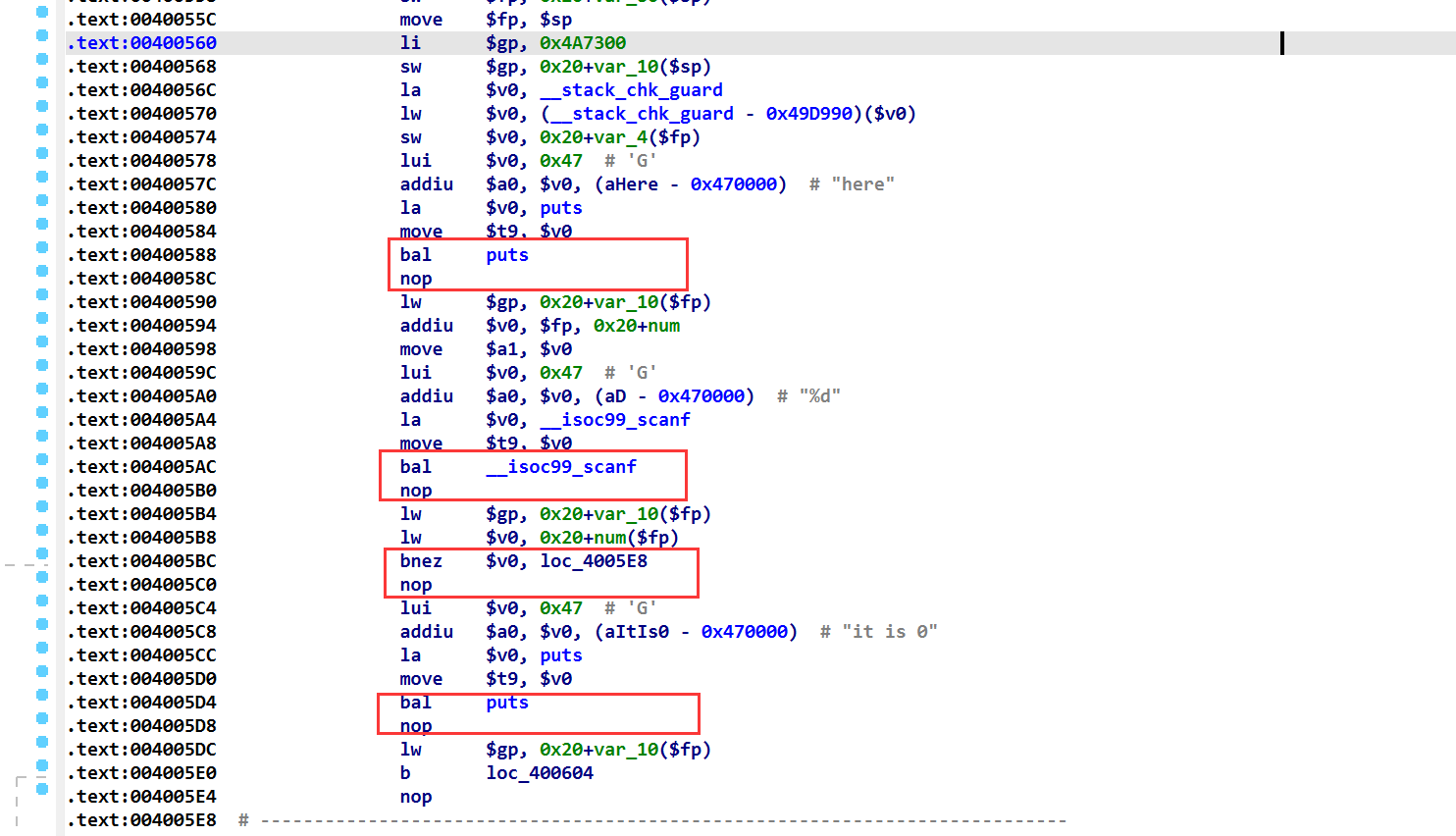Set breakpoint dot beside .text:00400578
Image resolution: width=1456 pixels, height=836 pixels.
pos(42,153)
